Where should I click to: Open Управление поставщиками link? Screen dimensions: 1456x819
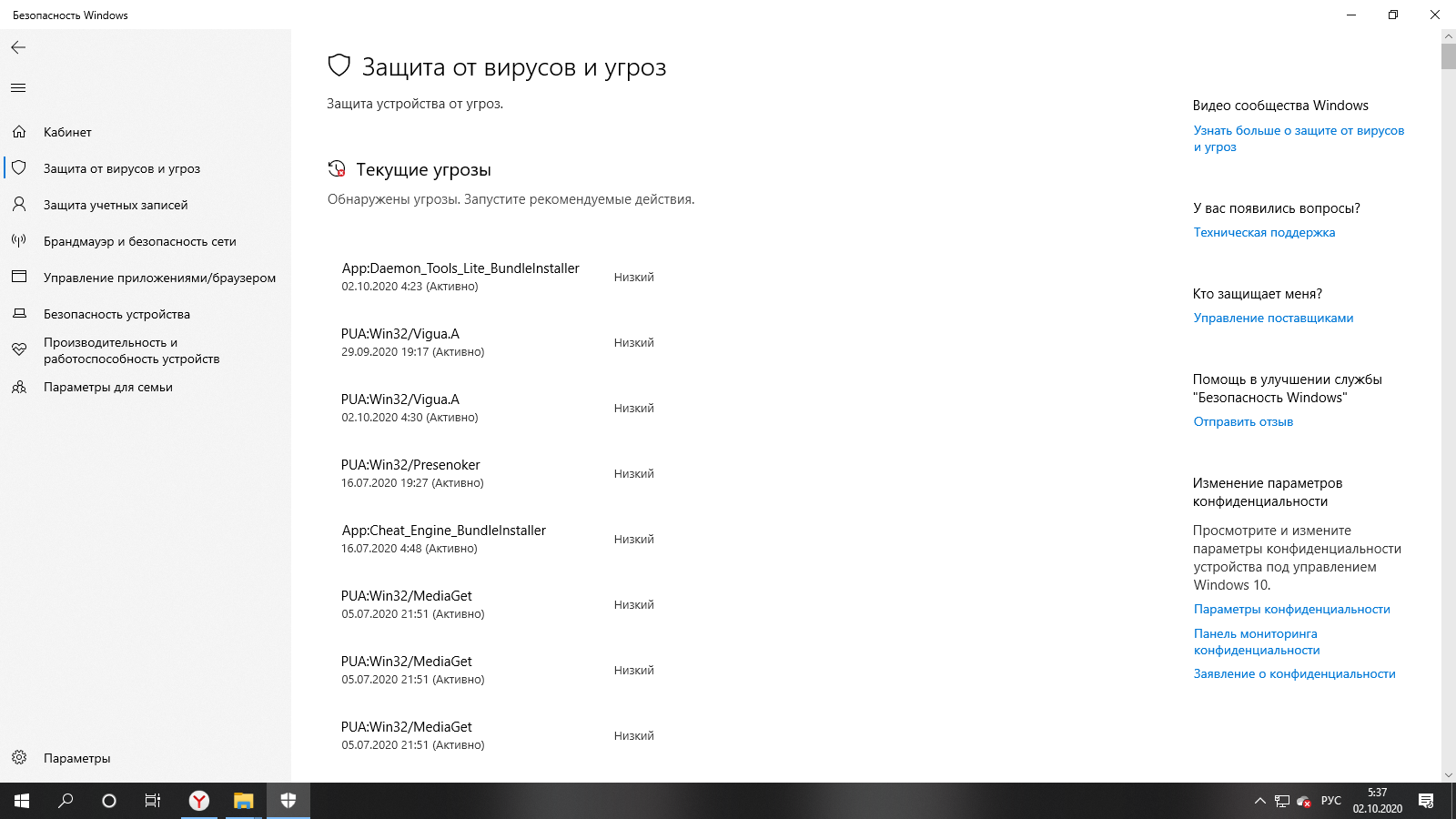tap(1273, 318)
